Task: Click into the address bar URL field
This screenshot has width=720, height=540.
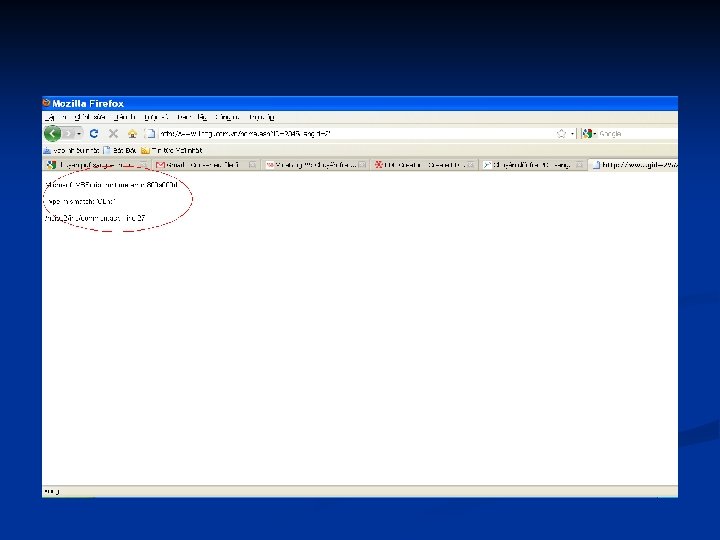Action: [x=356, y=134]
